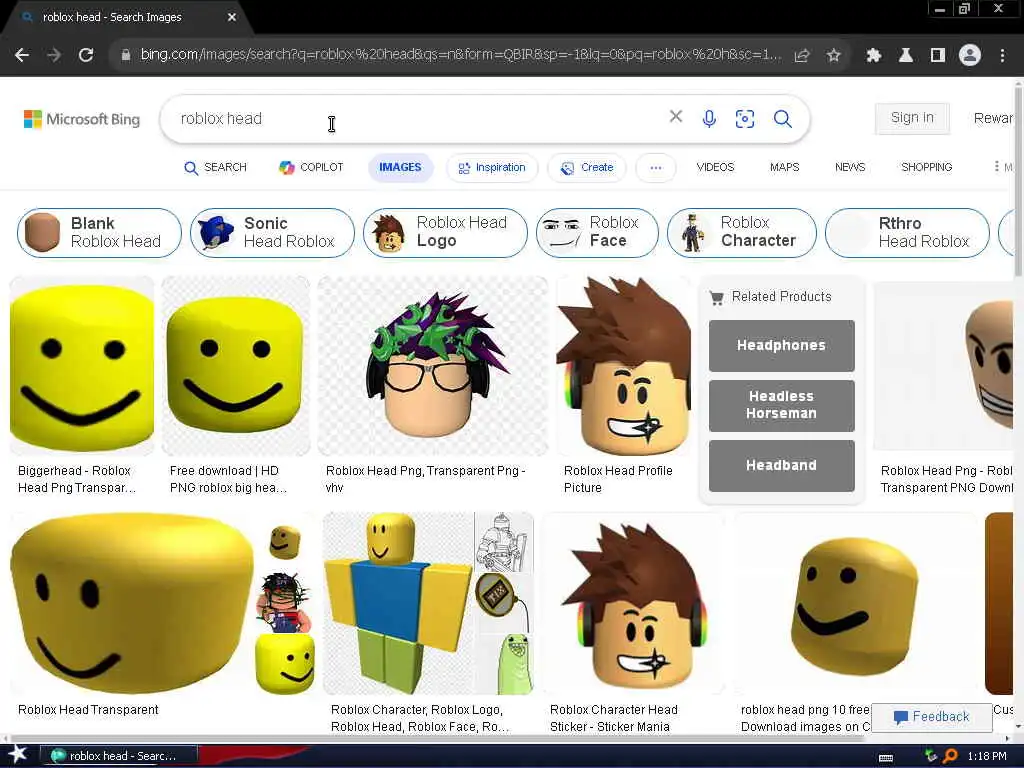Click the tray keyboard icon
This screenshot has height=768, width=1024.
[886, 758]
